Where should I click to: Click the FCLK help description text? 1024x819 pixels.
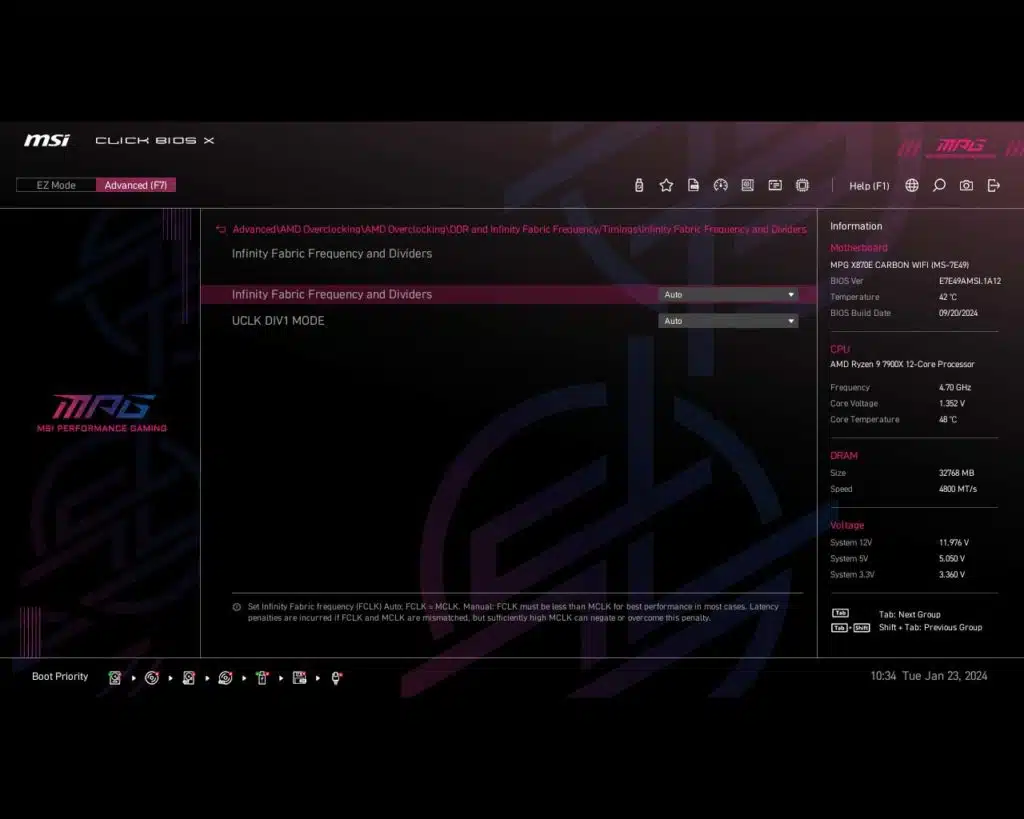(513, 612)
